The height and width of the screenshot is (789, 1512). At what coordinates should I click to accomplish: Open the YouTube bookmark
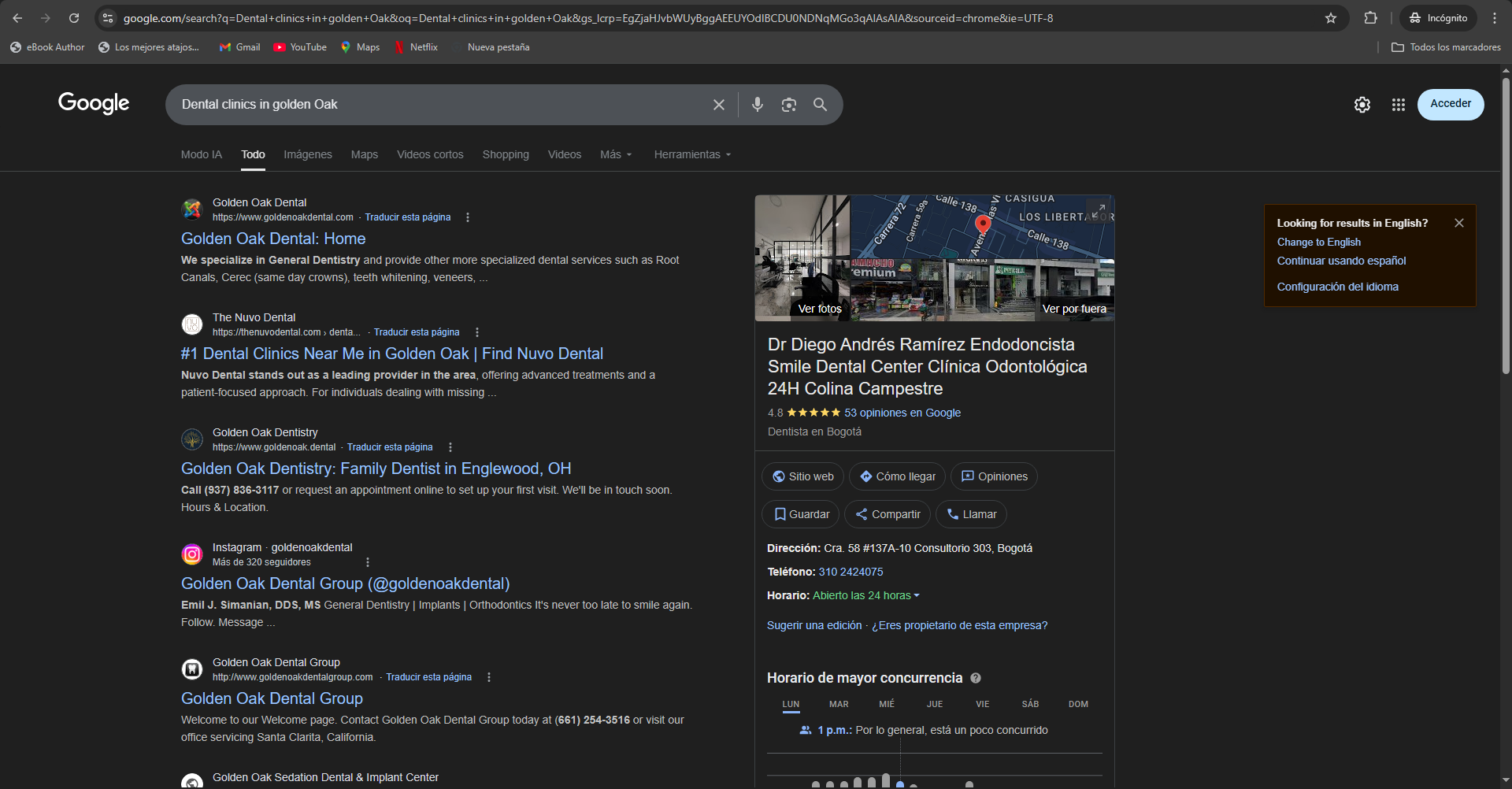(x=300, y=47)
